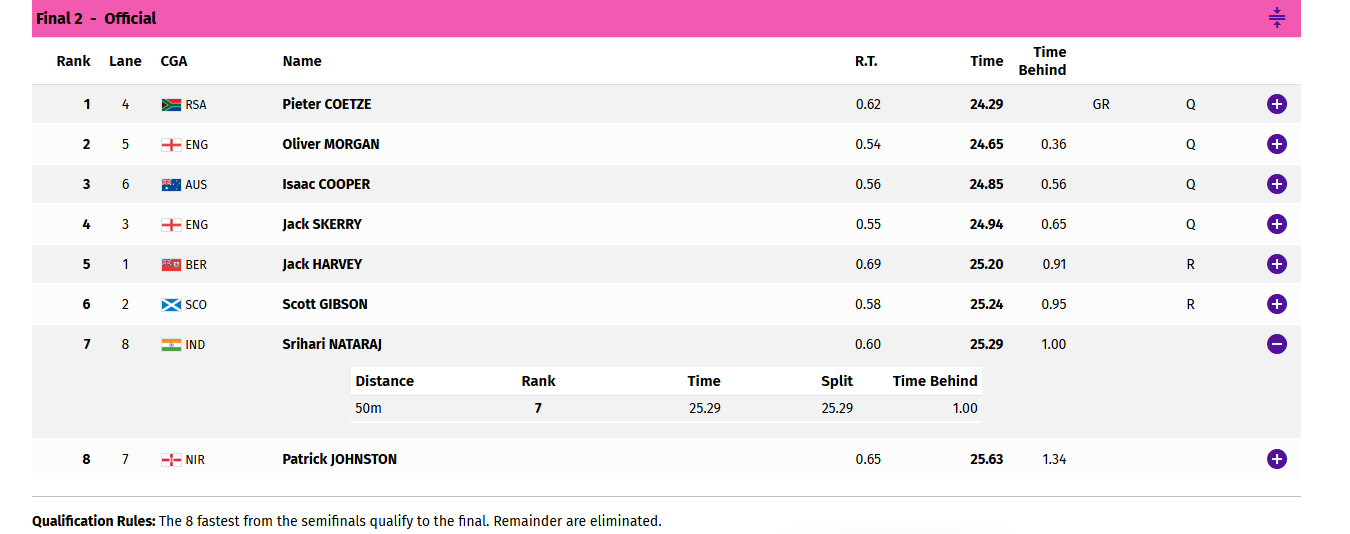The height and width of the screenshot is (534, 1350).
Task: Click the Final 2 - Official header
Action: tap(96, 18)
